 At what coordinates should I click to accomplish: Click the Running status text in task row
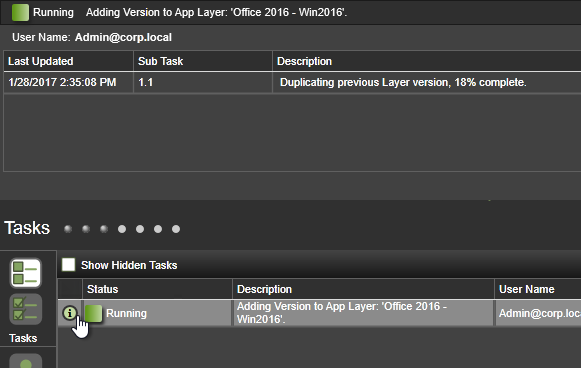coord(126,313)
